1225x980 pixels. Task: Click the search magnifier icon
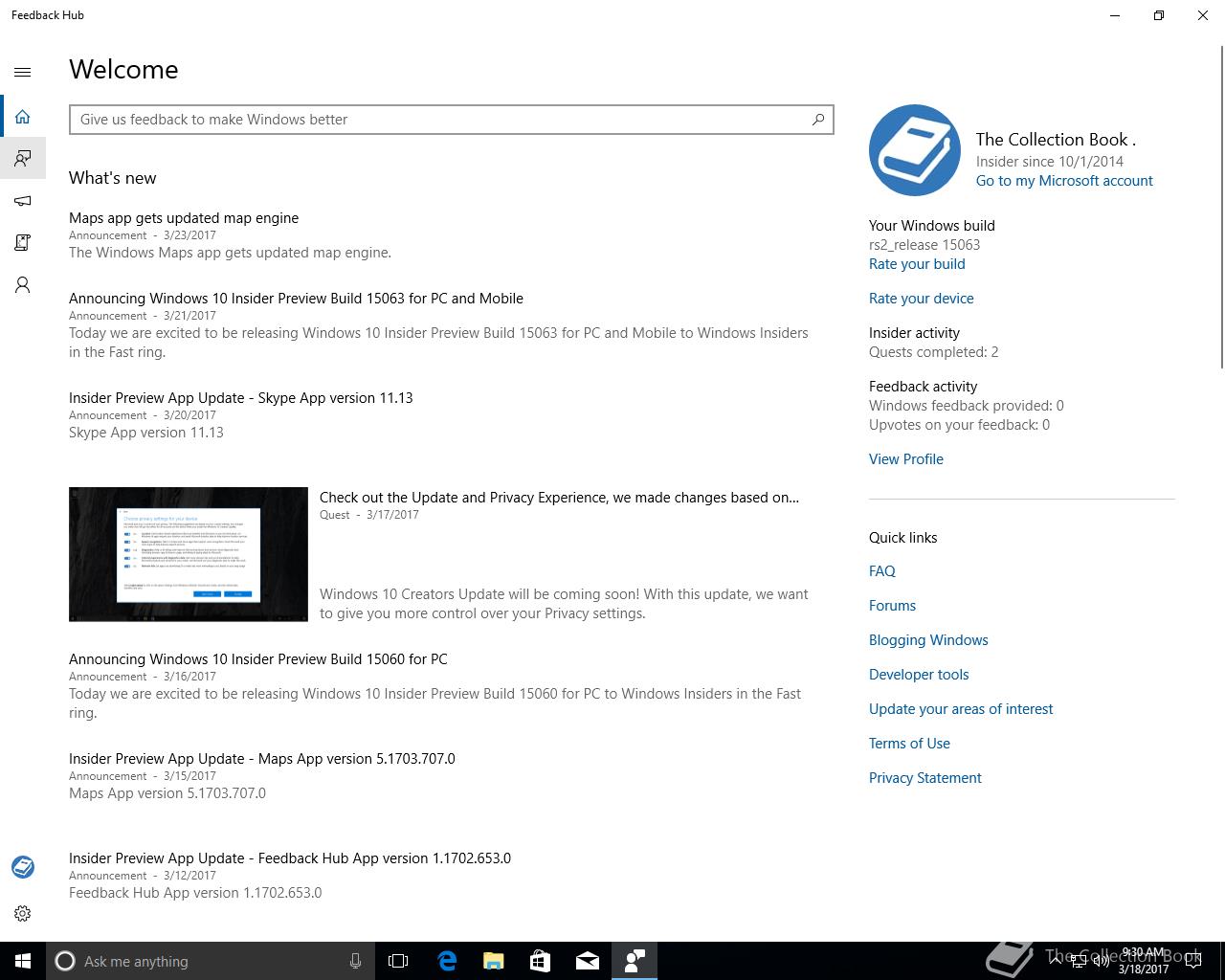(x=818, y=120)
